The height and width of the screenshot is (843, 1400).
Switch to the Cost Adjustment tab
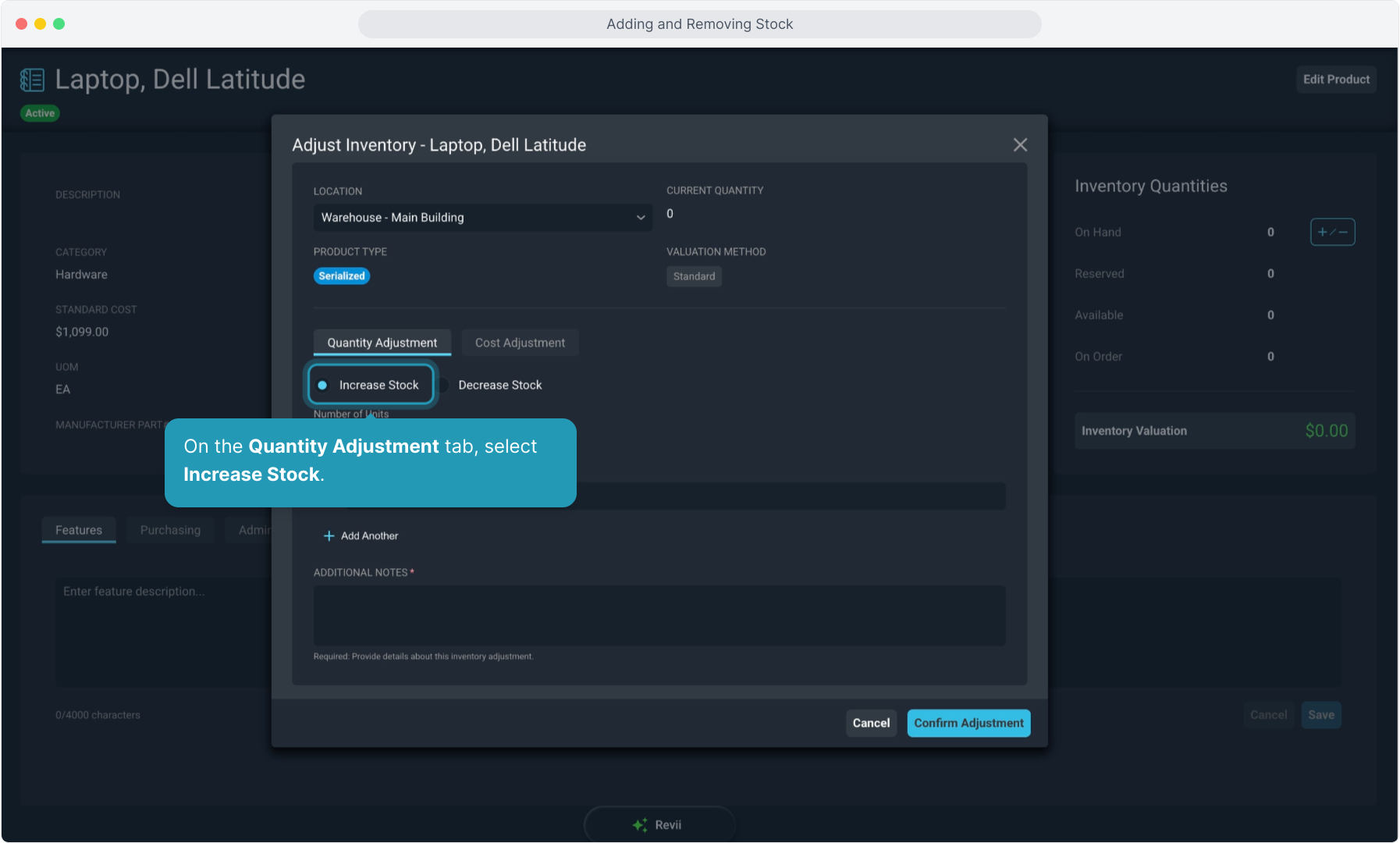(x=520, y=343)
